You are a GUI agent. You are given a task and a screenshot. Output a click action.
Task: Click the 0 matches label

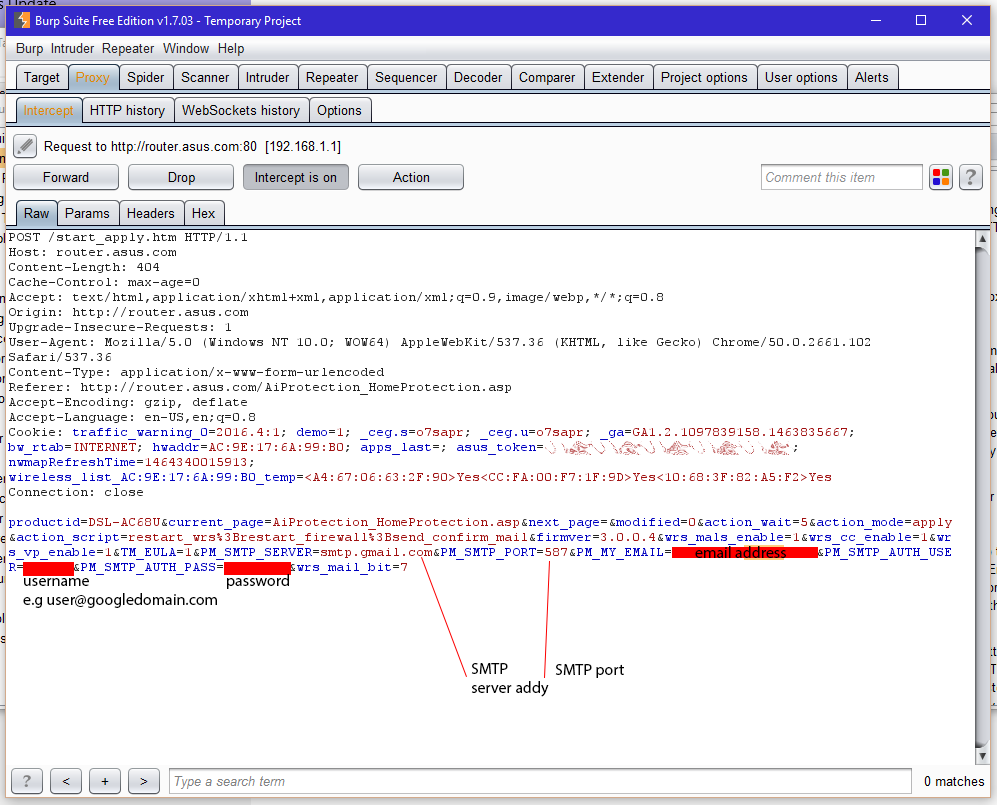[x=954, y=781]
